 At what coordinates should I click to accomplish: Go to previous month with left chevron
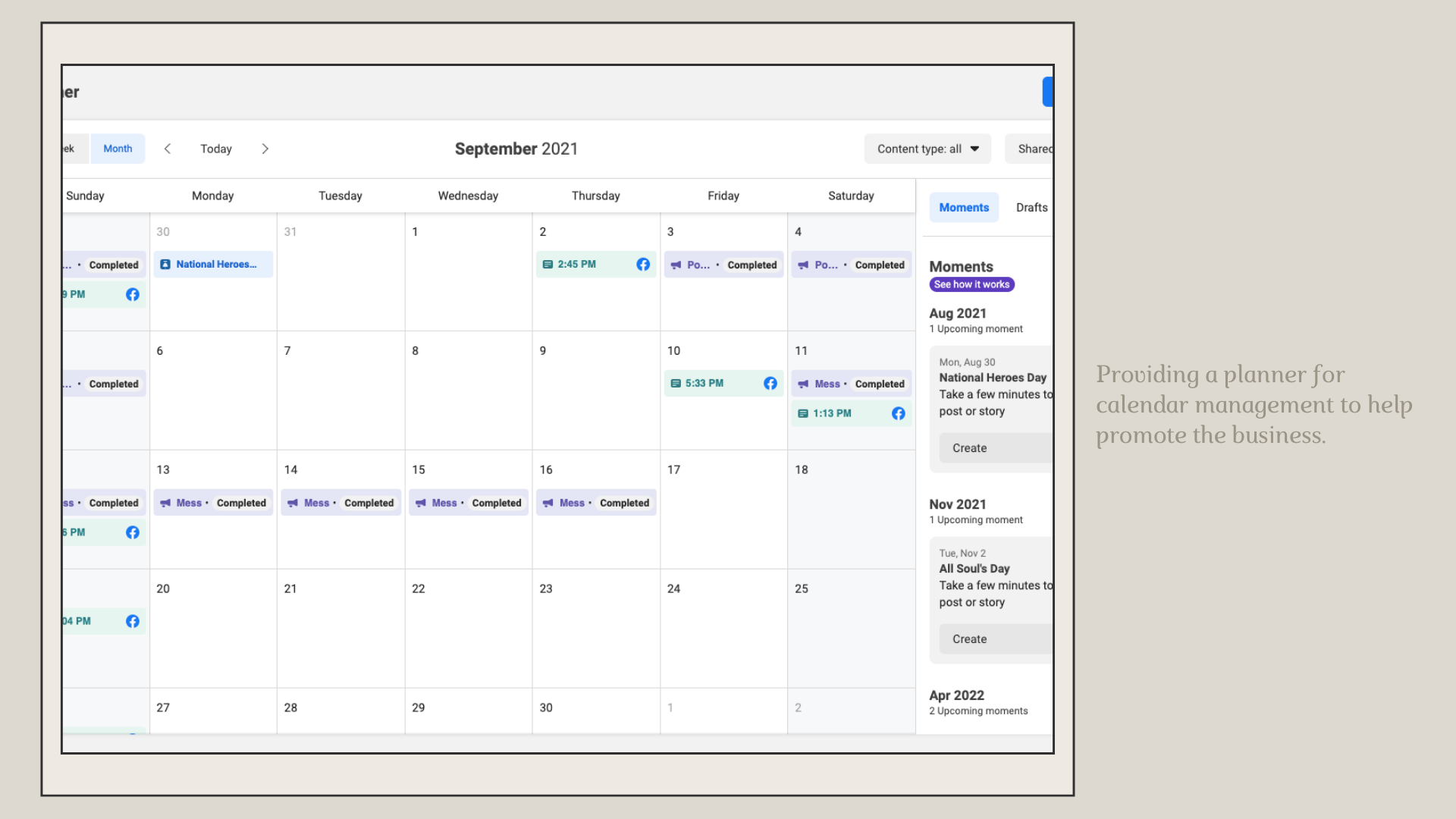[x=168, y=149]
